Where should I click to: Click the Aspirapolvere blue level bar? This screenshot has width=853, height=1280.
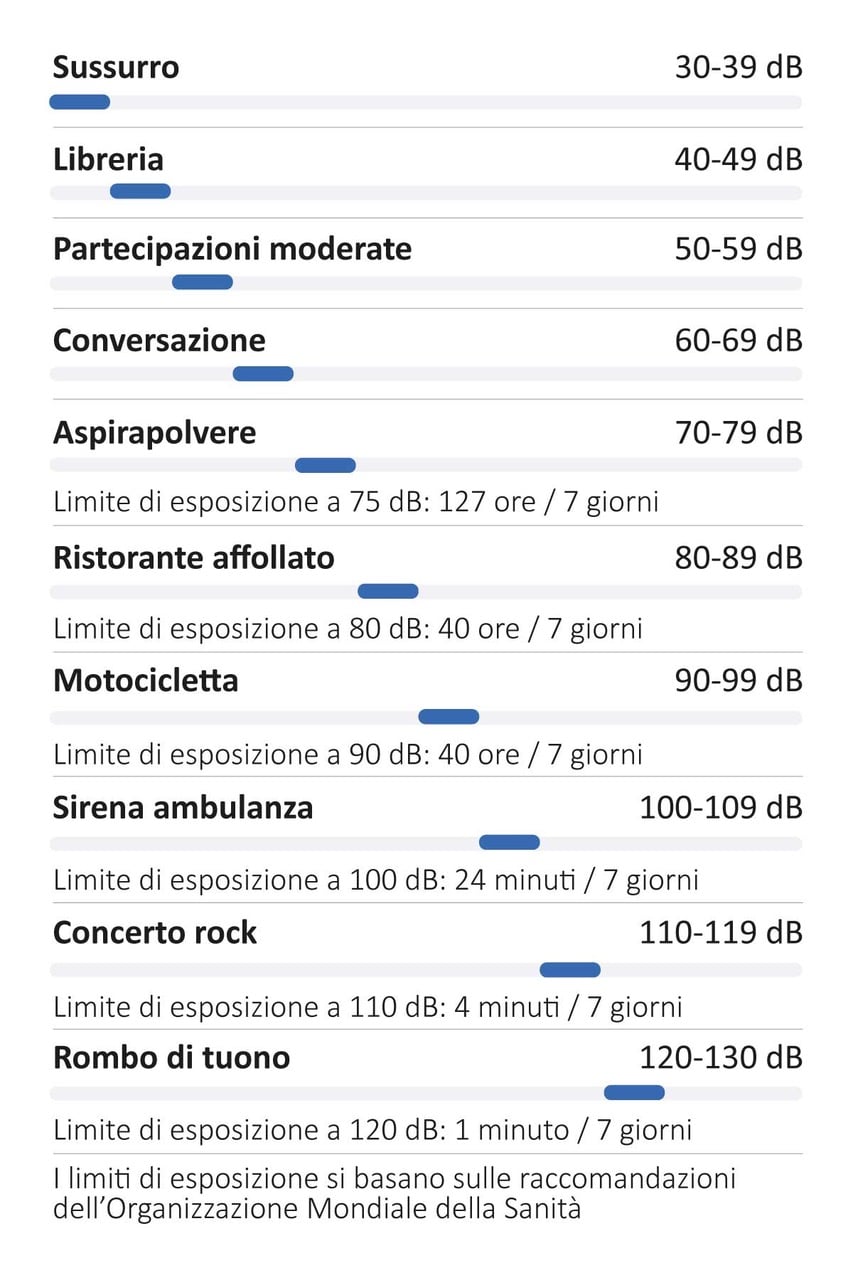point(325,465)
